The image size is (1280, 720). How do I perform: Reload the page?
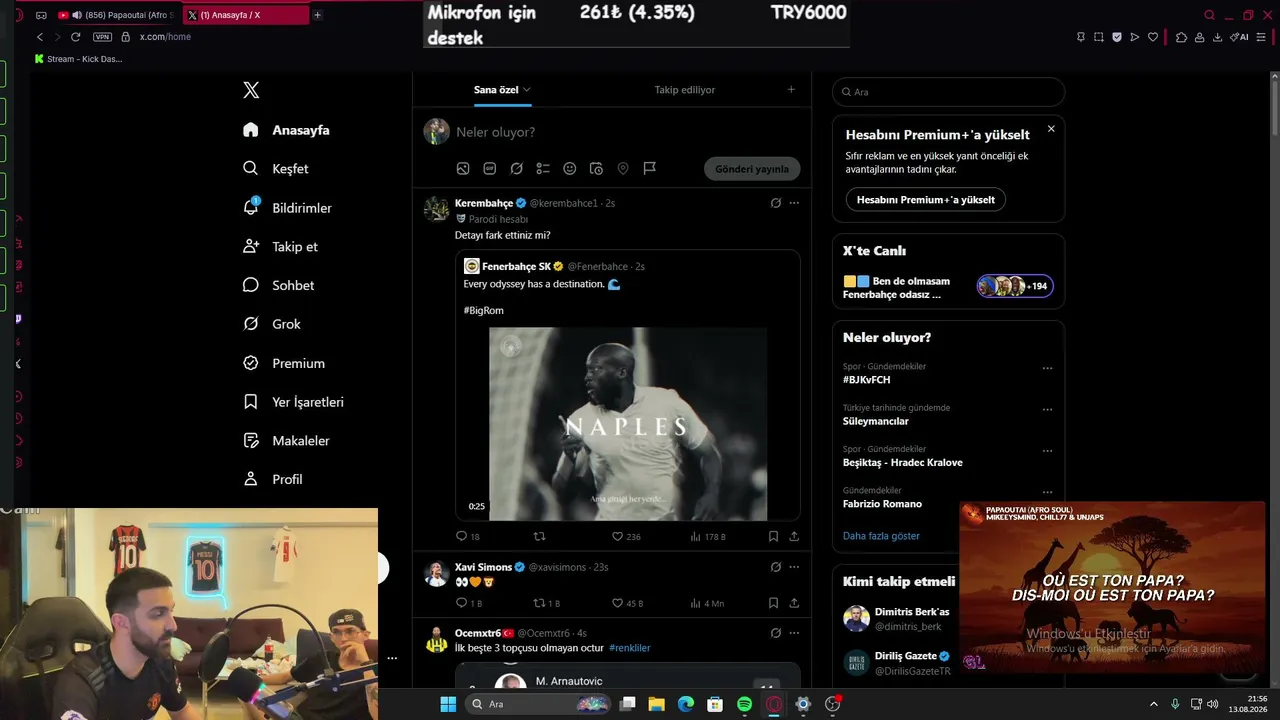click(75, 37)
